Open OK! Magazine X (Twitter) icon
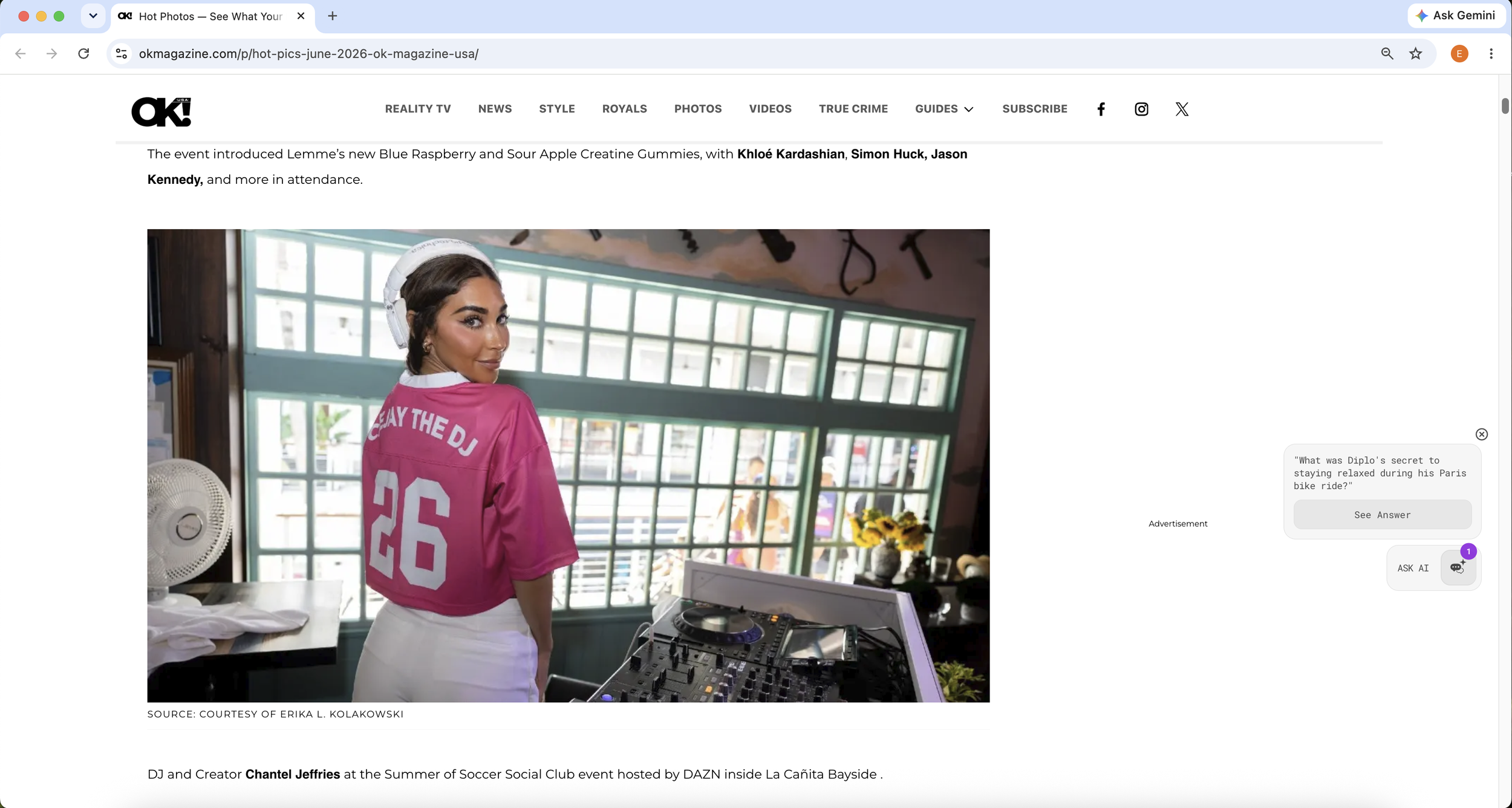 1182,109
